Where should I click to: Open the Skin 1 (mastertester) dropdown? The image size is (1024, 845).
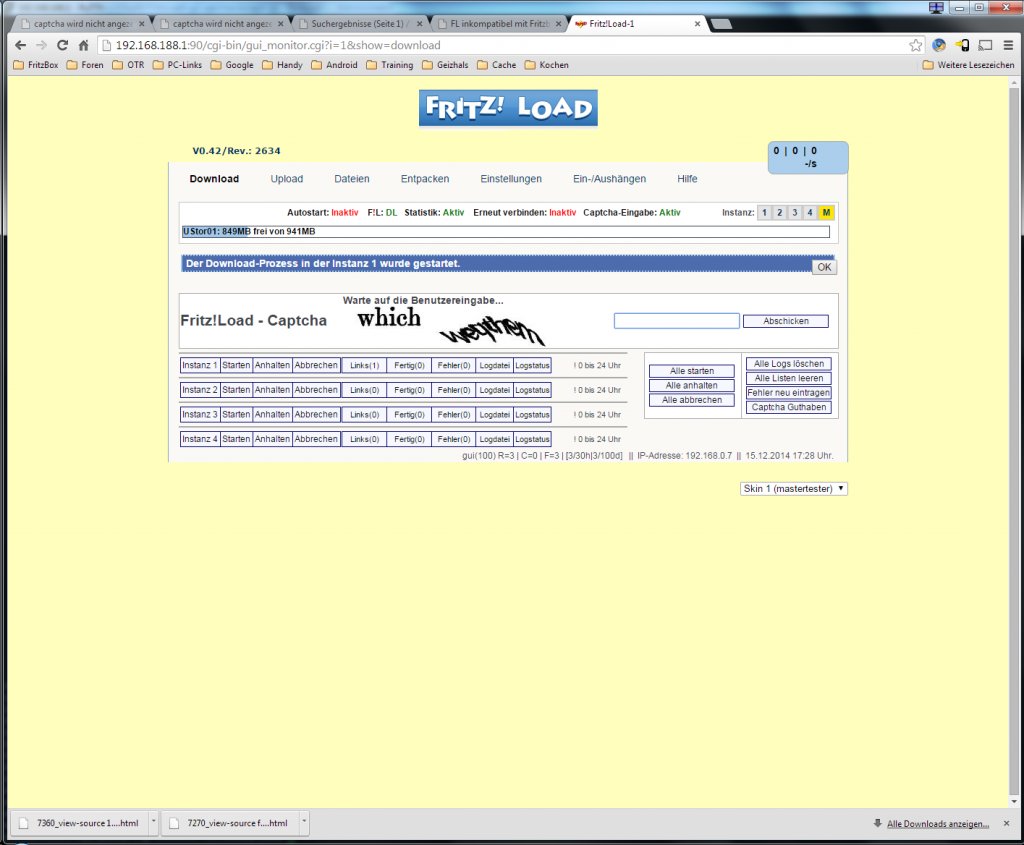click(793, 488)
